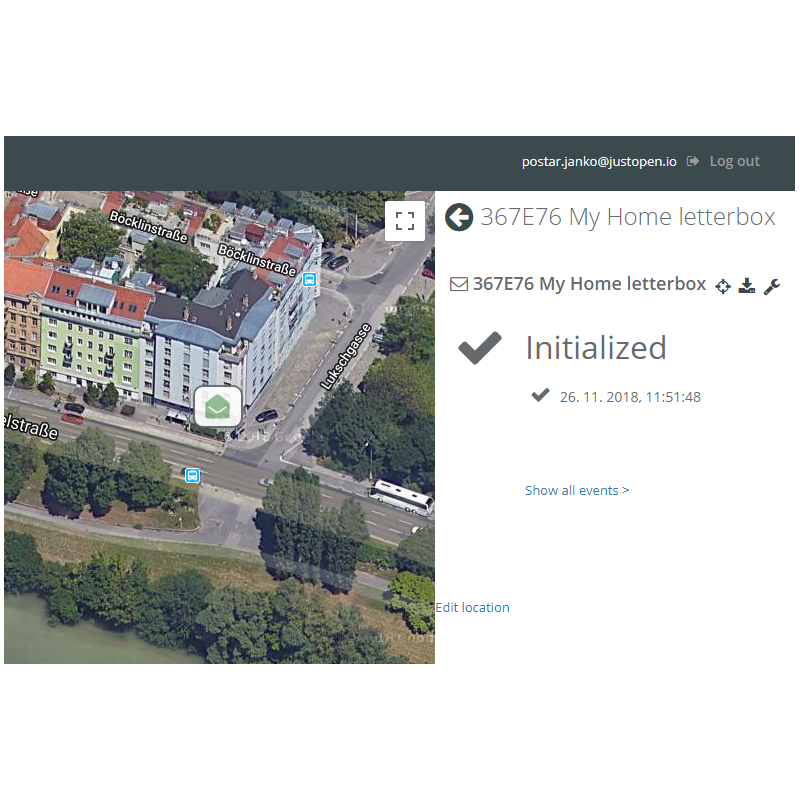Click the Initialized status text
The width and height of the screenshot is (800, 800).
point(595,348)
